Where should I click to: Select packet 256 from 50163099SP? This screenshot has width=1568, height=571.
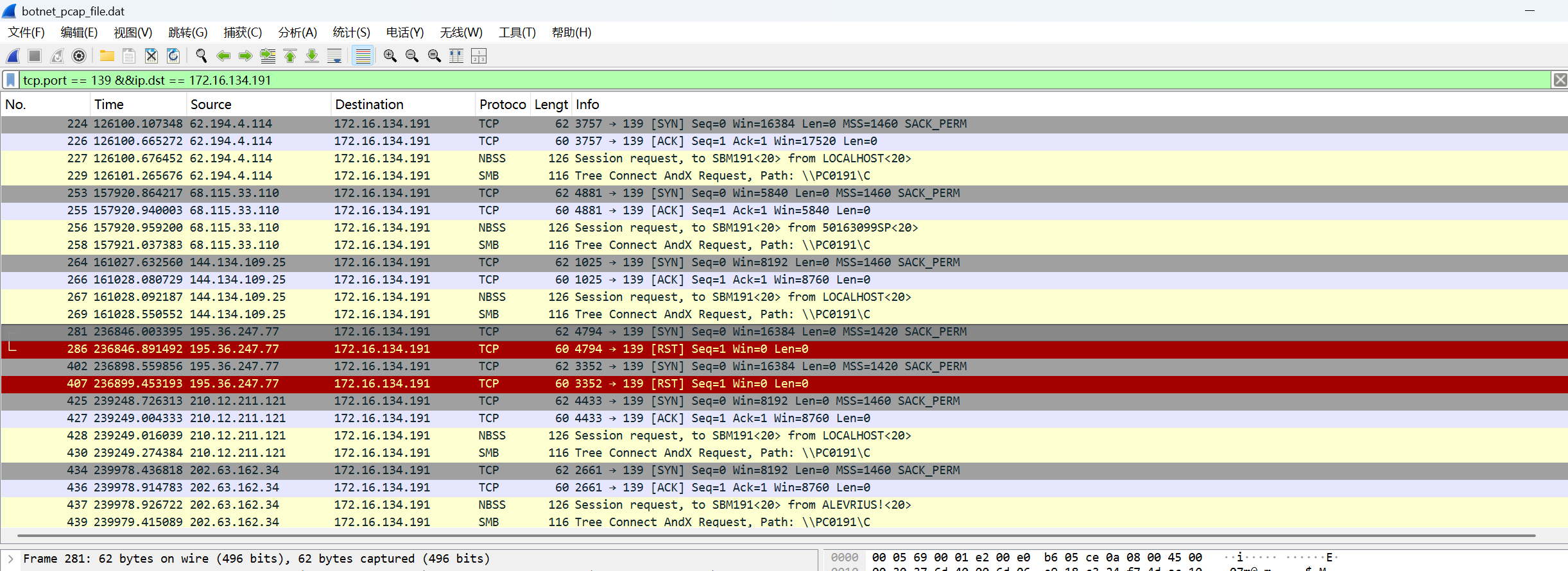coord(784,228)
